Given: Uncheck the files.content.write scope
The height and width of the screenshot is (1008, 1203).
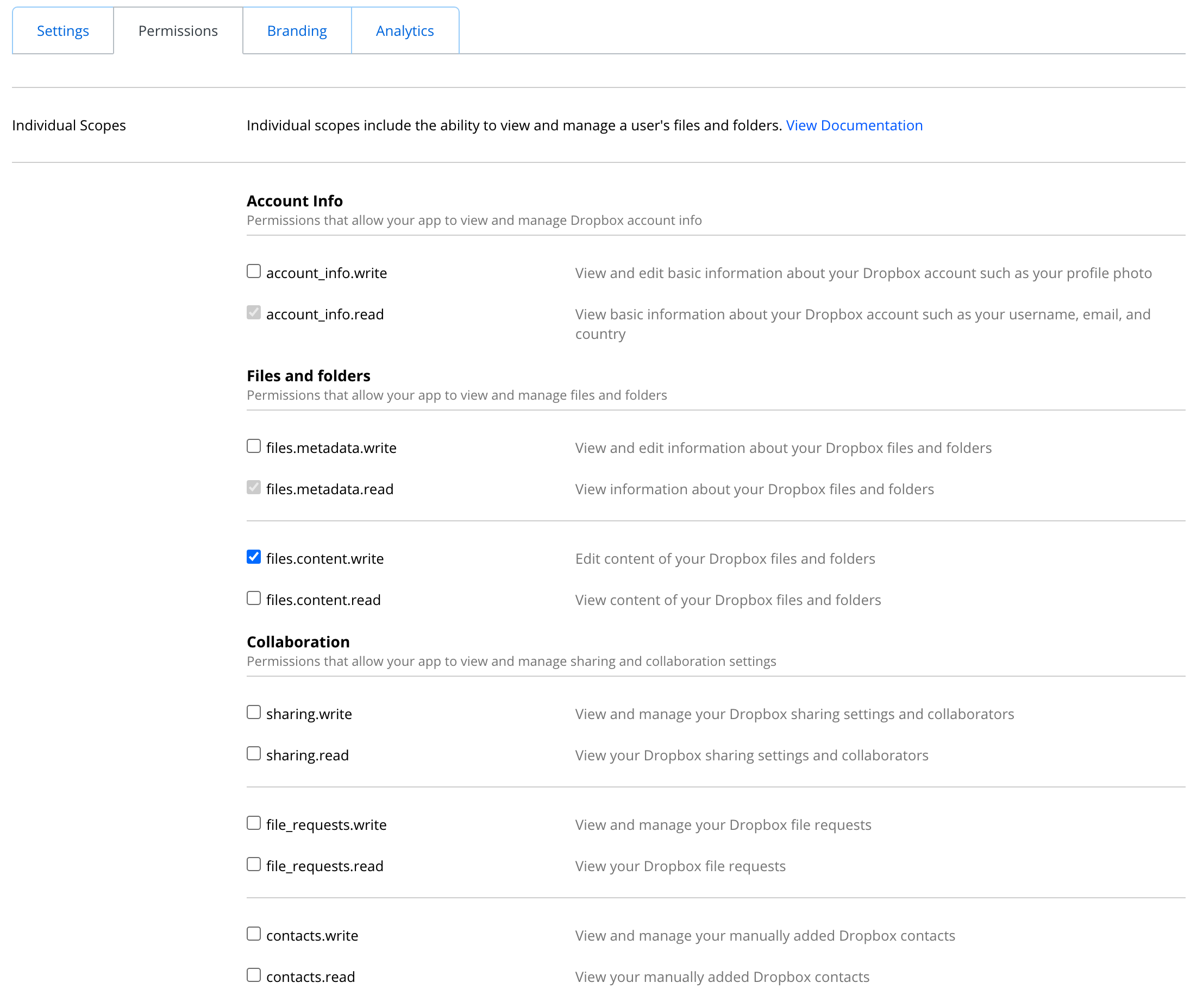Looking at the screenshot, I should [254, 557].
